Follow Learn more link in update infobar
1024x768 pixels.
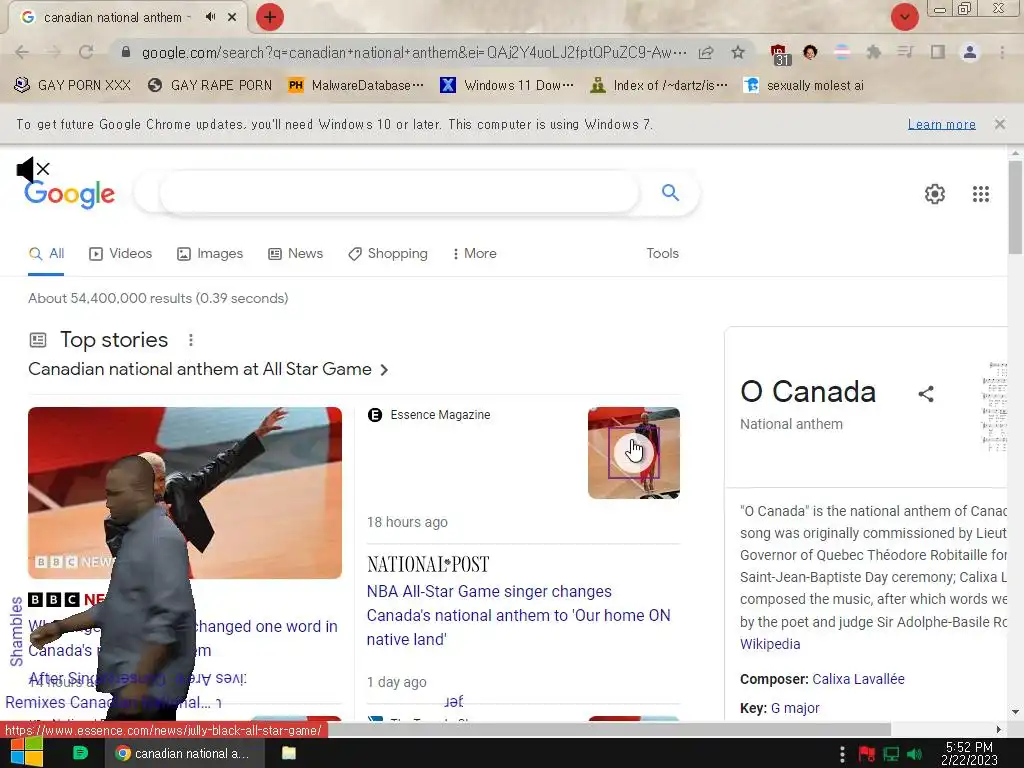click(942, 124)
